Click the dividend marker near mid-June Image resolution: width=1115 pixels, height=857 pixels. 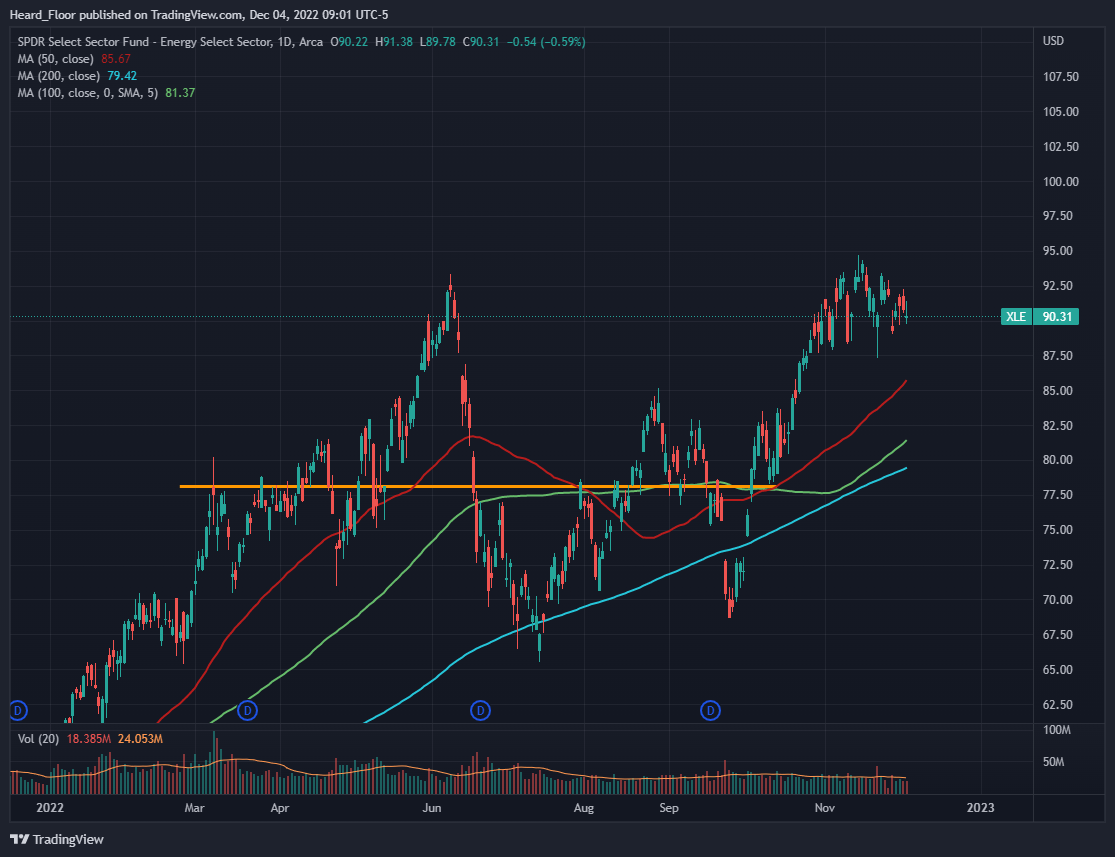[x=481, y=710]
